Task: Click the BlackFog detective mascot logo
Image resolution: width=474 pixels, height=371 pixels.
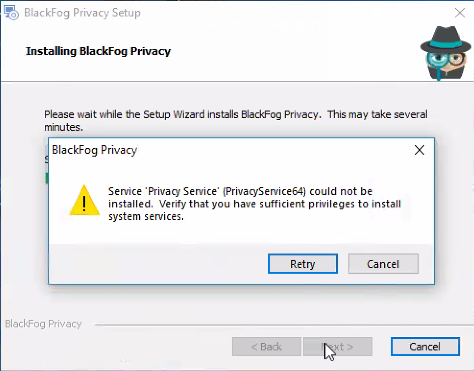Action: [x=446, y=53]
